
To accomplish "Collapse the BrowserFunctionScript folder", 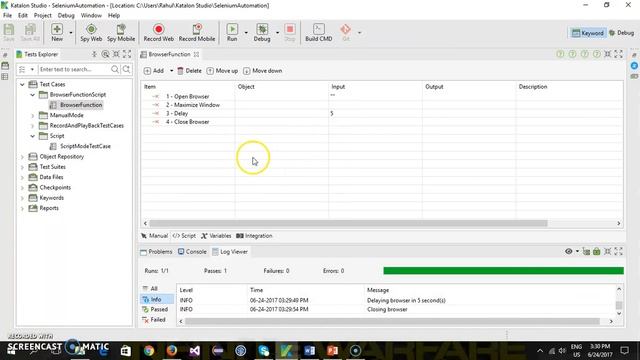I will click(x=33, y=95).
